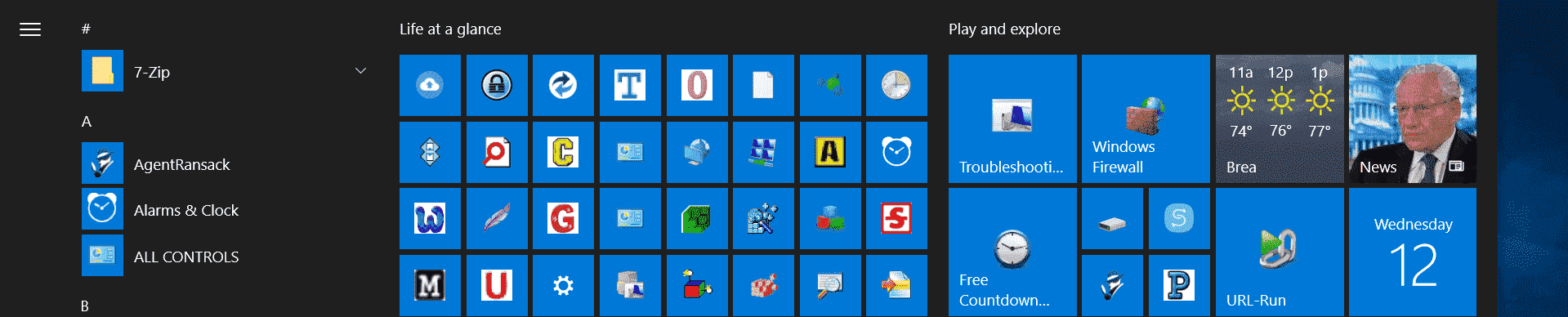This screenshot has height=317, width=1568.
Task: Open the Settings gear tile
Action: click(563, 285)
